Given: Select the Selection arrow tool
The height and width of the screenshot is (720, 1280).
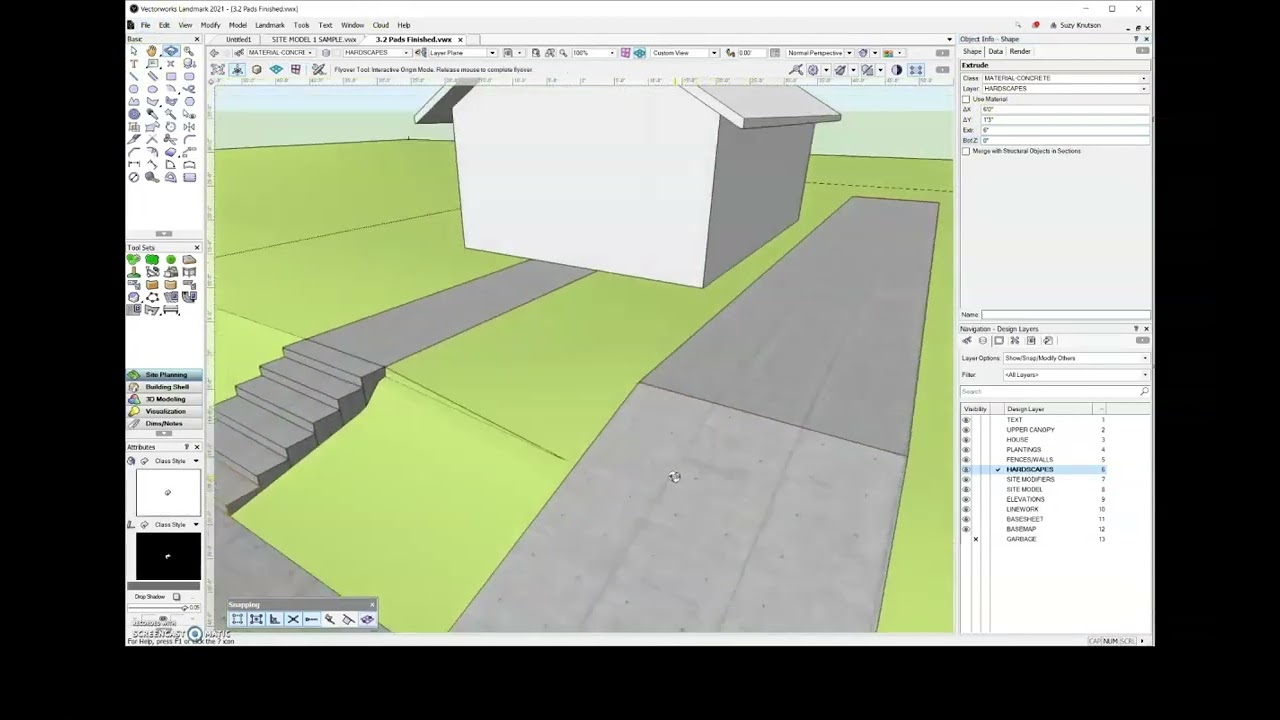Looking at the screenshot, I should (x=134, y=51).
